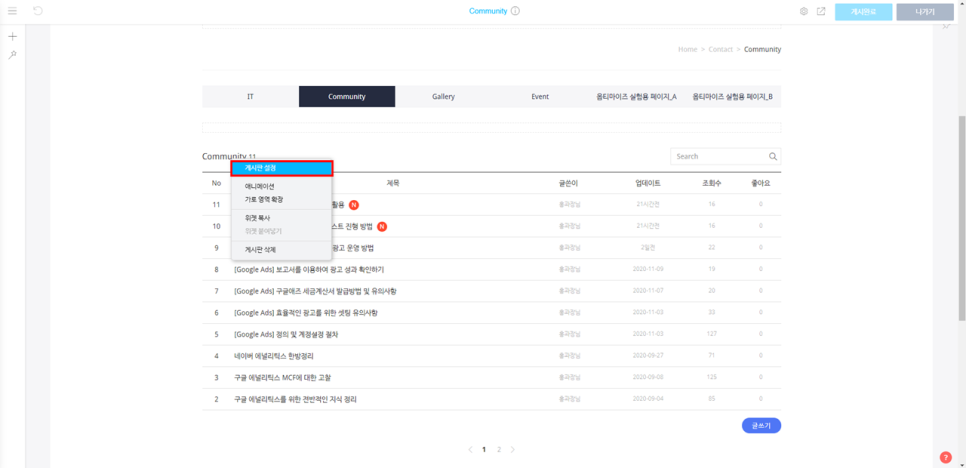
Task: Click the red help question mark icon
Action: pyautogui.click(x=946, y=457)
